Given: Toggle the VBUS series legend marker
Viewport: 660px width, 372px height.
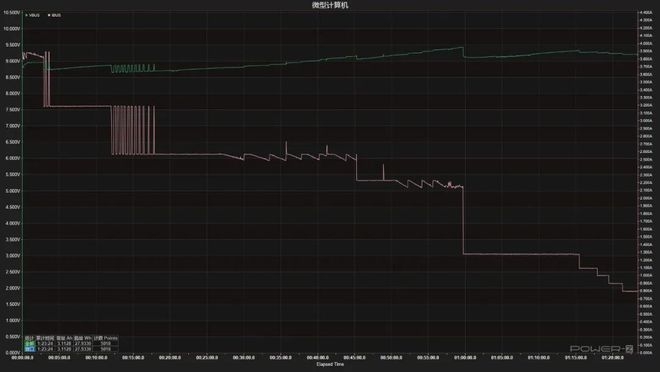Looking at the screenshot, I should 27,15.
